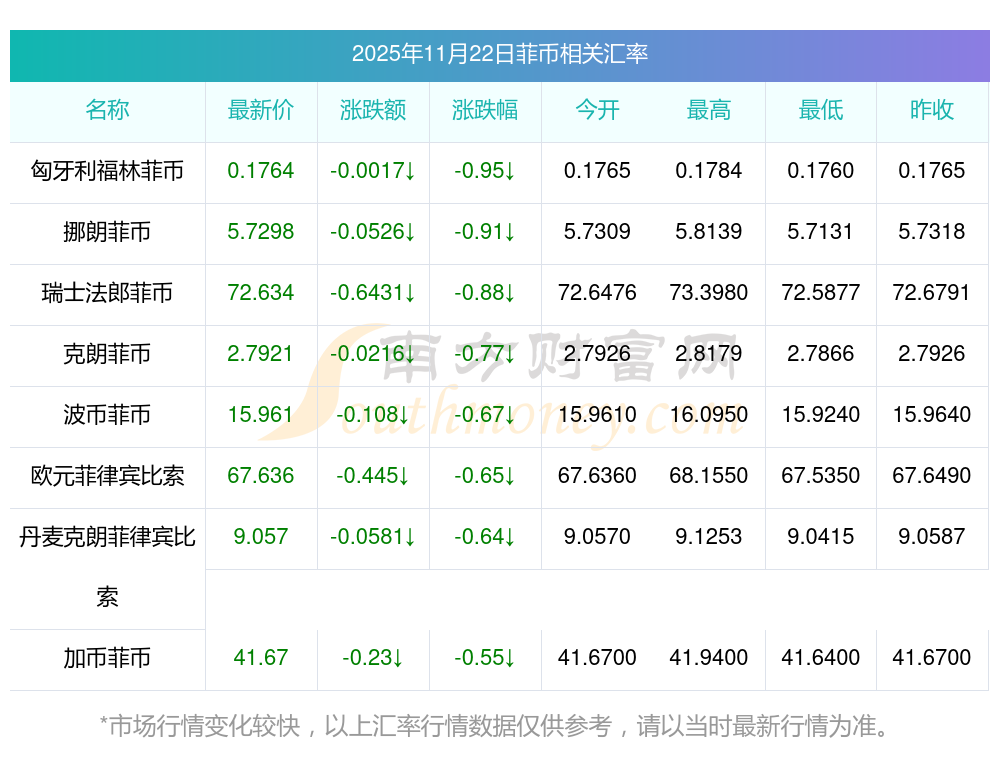Select low value 9.0415
This screenshot has height=757, width=1000.
[x=821, y=536]
